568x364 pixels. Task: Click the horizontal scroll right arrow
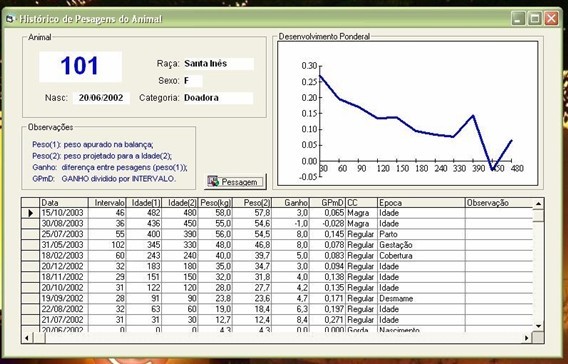point(527,338)
